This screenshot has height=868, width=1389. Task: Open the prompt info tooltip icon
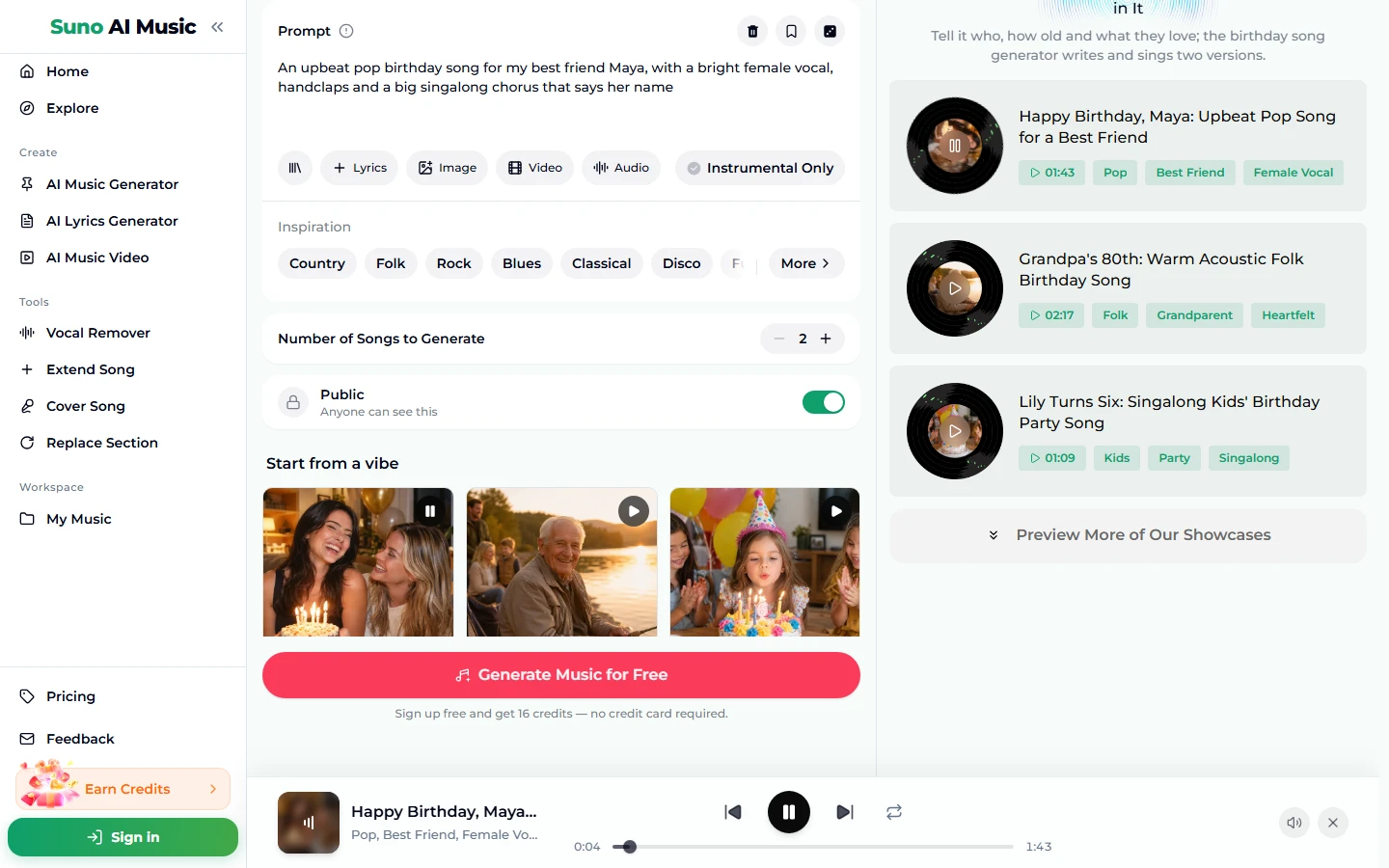pyautogui.click(x=346, y=31)
